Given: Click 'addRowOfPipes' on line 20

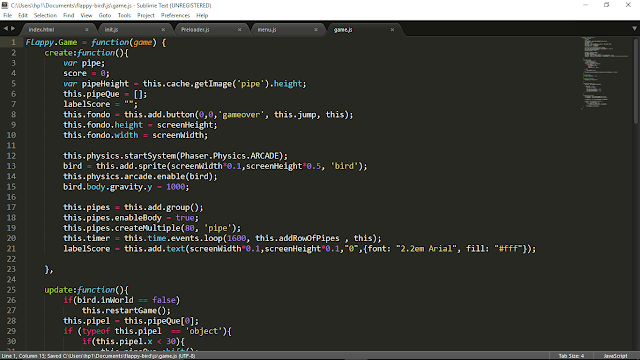Looking at the screenshot, I should point(309,238).
